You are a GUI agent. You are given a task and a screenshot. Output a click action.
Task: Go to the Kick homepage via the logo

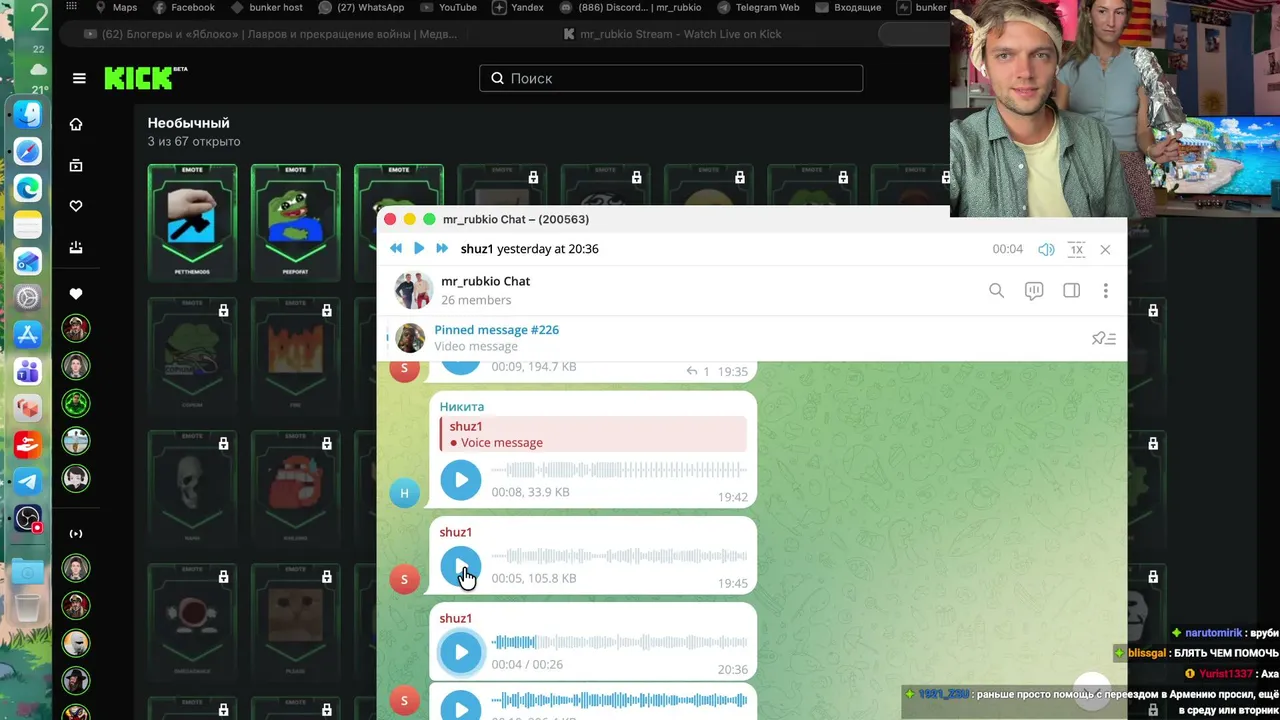(145, 78)
